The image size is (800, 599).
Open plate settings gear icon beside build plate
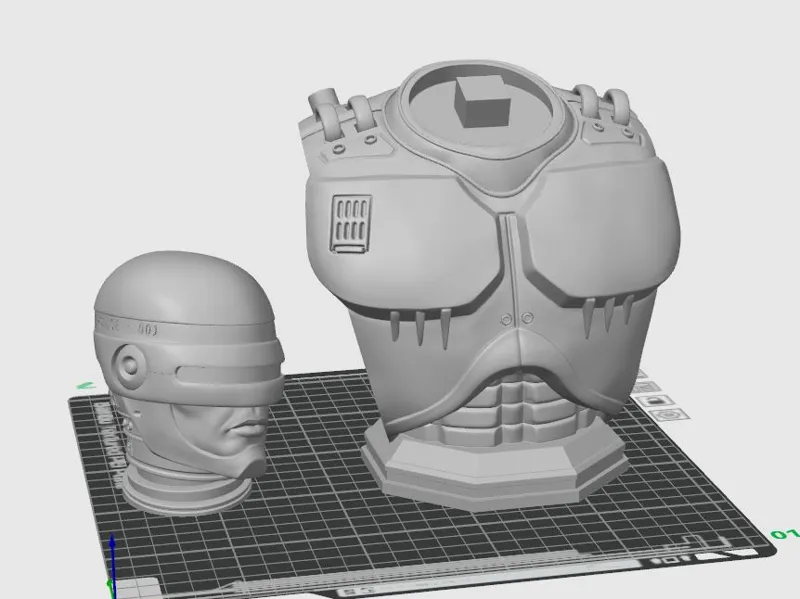(669, 413)
